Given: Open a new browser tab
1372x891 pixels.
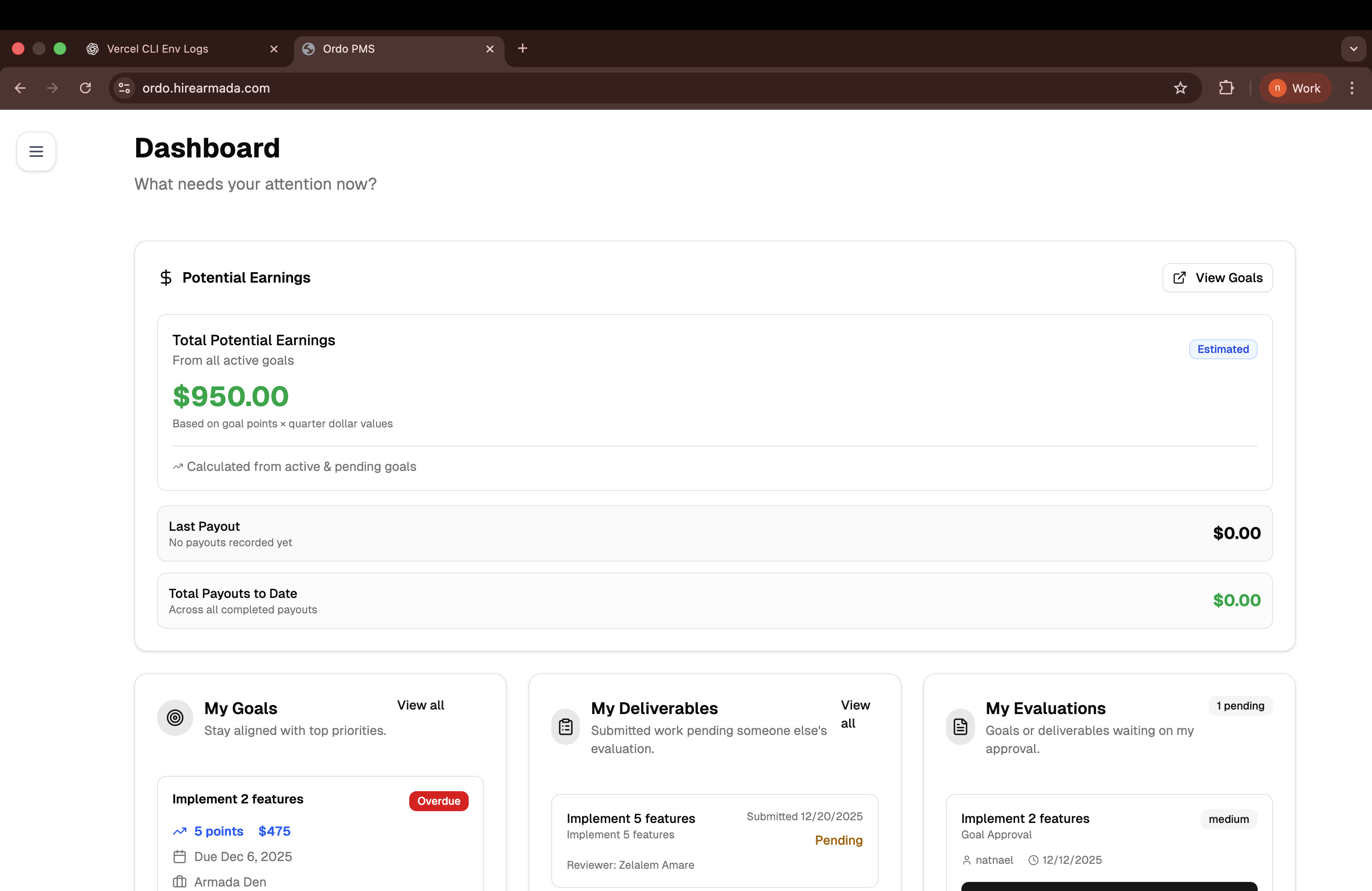Looking at the screenshot, I should tap(522, 49).
